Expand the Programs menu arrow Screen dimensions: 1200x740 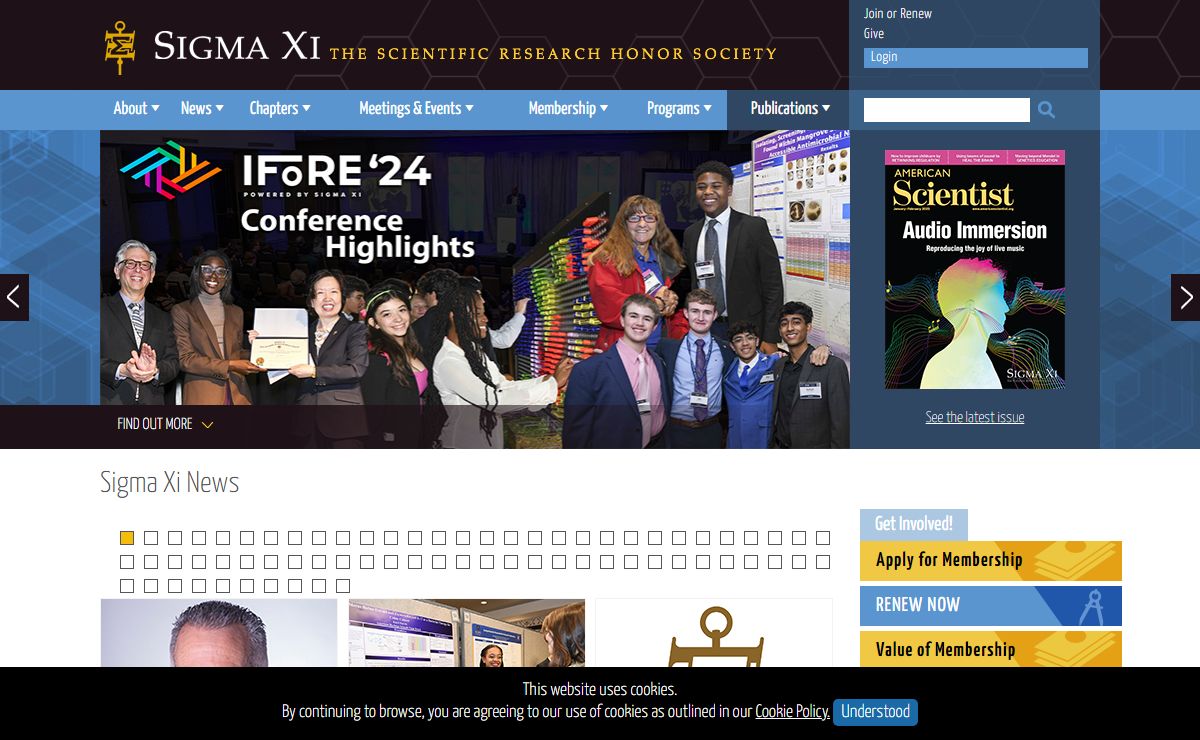(x=707, y=108)
